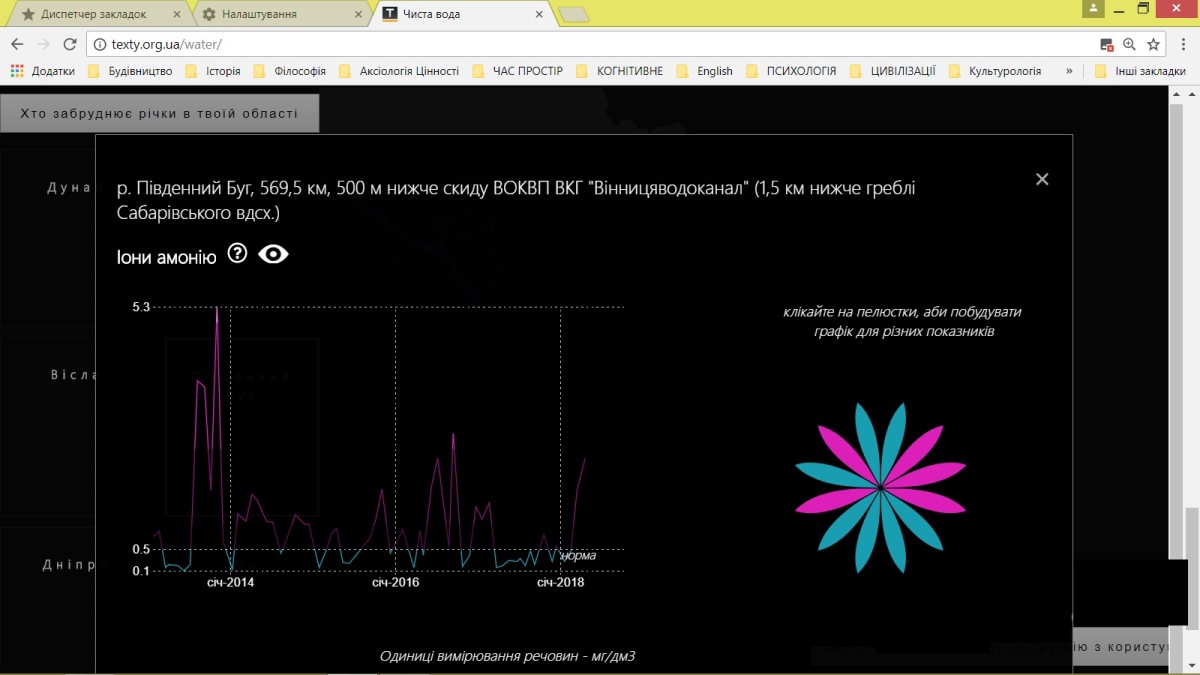This screenshot has height=675, width=1200.
Task: Bookmark this page with the star icon
Action: [1153, 44]
